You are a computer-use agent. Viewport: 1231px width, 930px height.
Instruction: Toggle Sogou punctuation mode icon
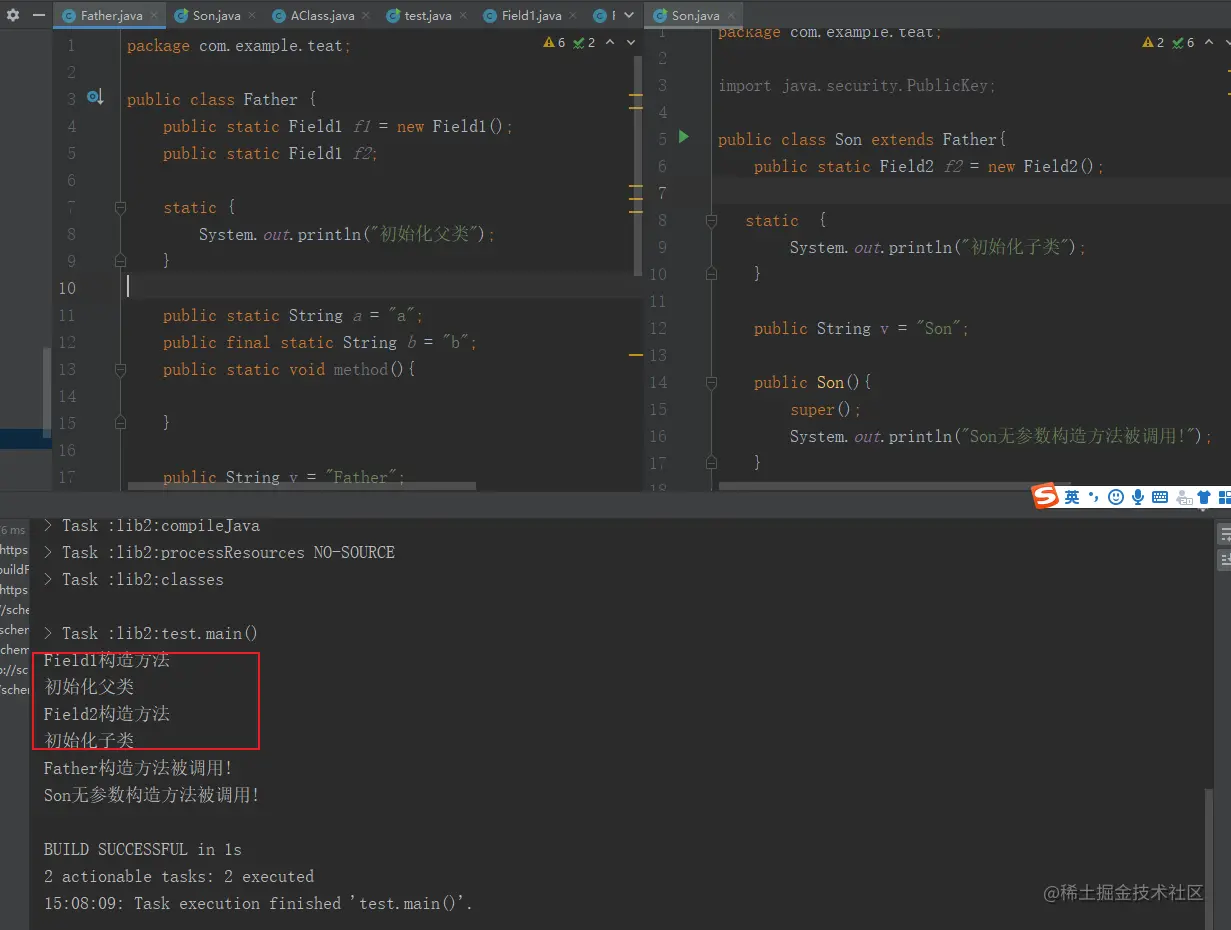(x=1093, y=497)
